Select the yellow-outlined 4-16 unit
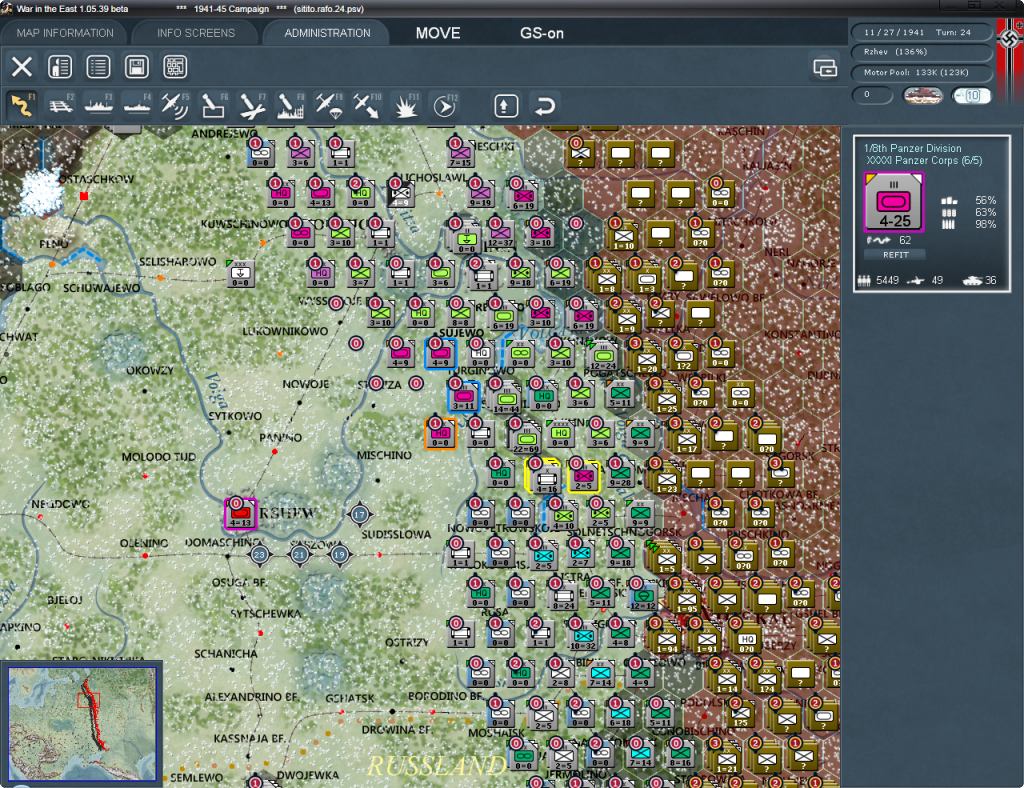This screenshot has height=788, width=1024. 545,477
